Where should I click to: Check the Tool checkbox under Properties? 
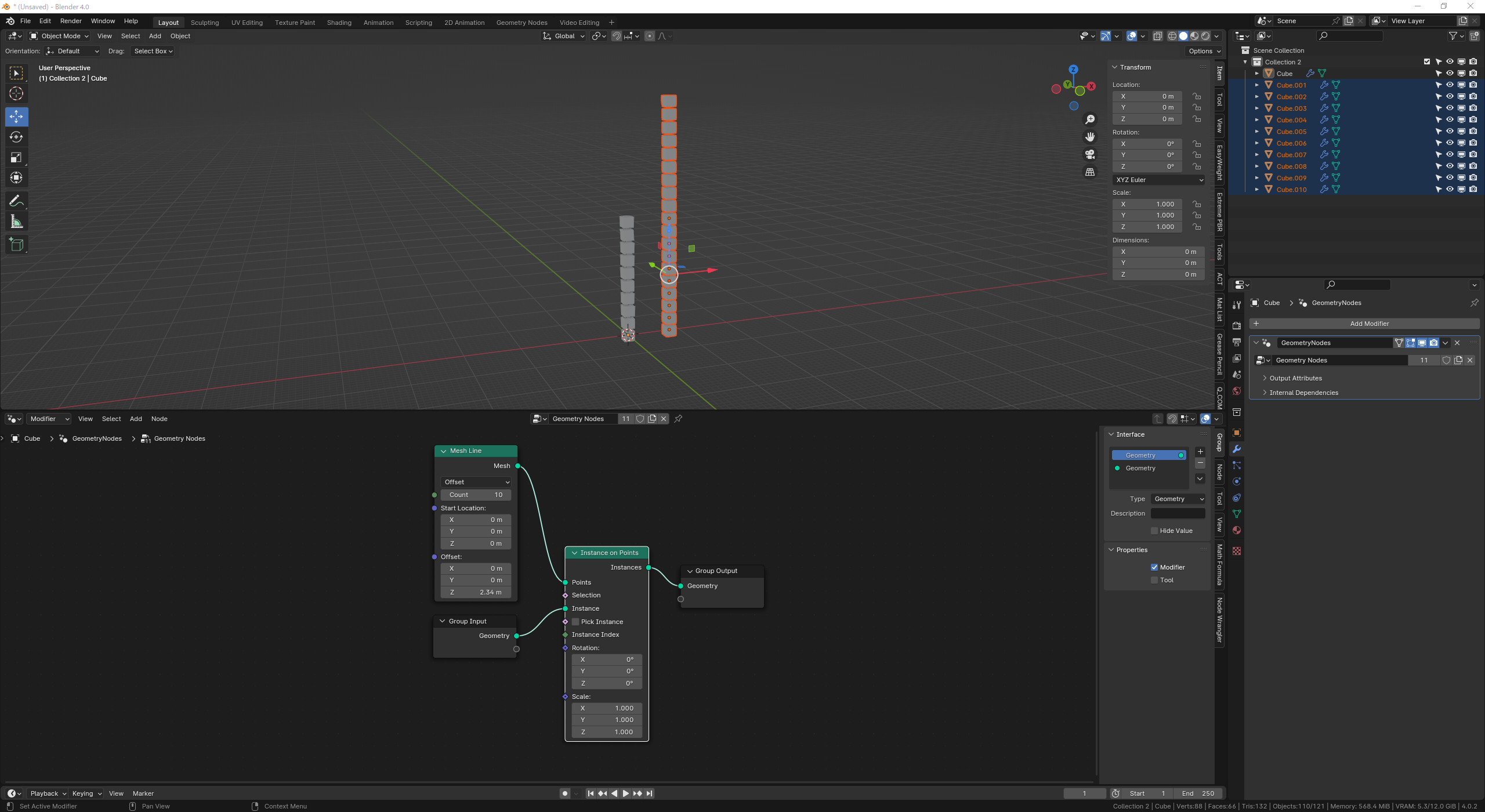point(1154,580)
